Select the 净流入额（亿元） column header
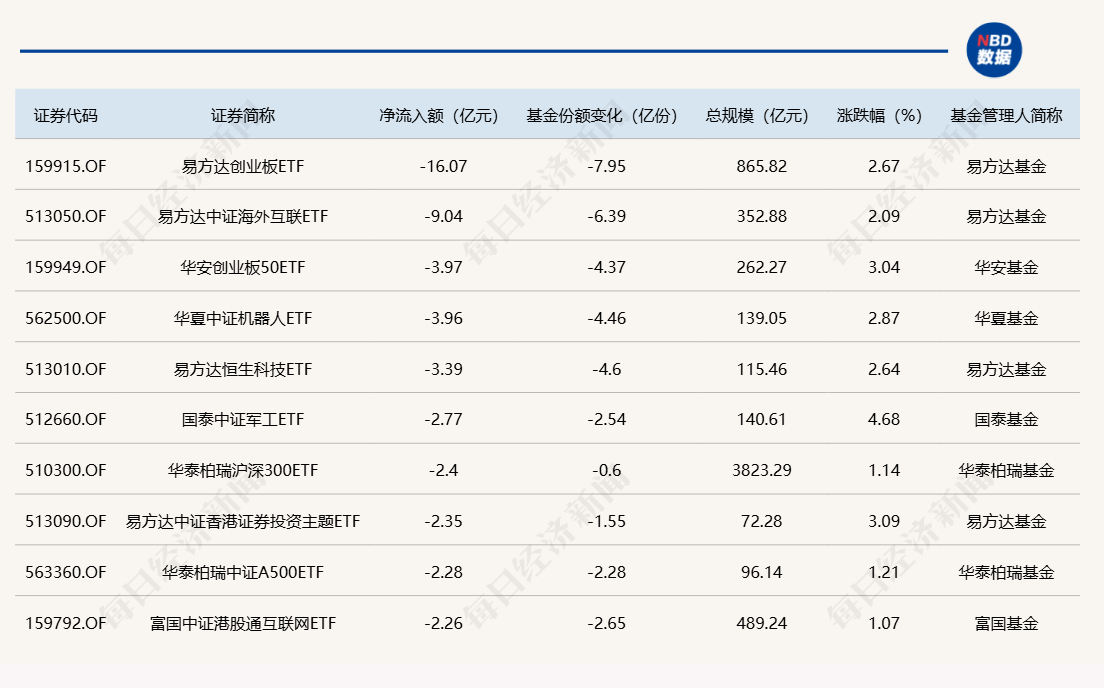Image resolution: width=1104 pixels, height=688 pixels. (x=439, y=115)
